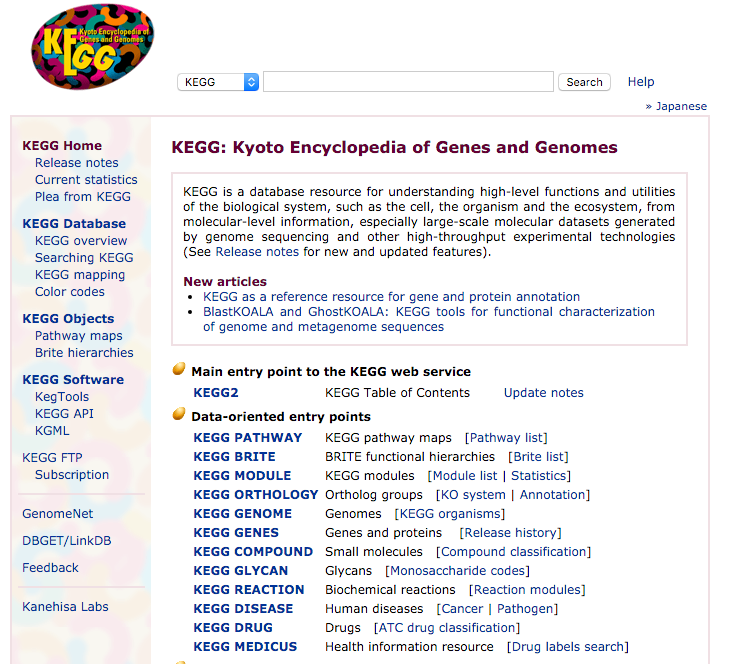Open KEGG mapping link
The width and height of the screenshot is (732, 664).
80,275
